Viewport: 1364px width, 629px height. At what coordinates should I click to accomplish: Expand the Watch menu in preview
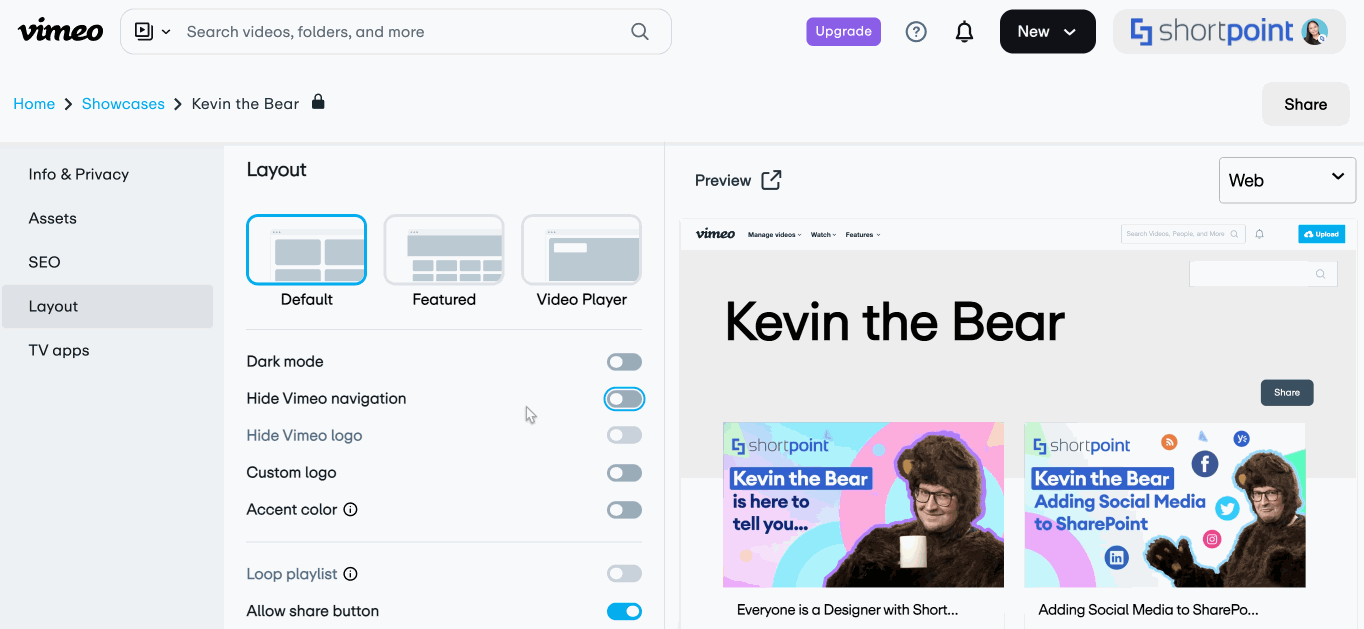[x=823, y=235]
